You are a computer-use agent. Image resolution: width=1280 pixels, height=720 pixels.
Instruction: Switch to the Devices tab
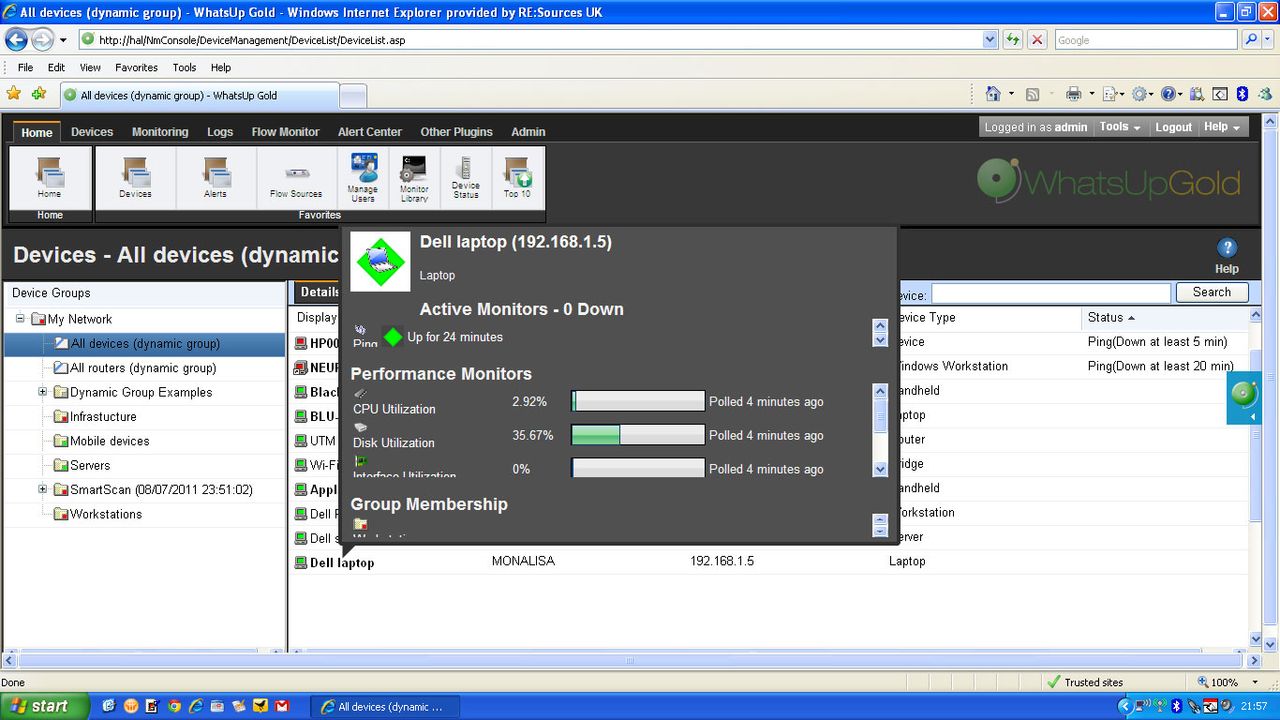pyautogui.click(x=92, y=132)
